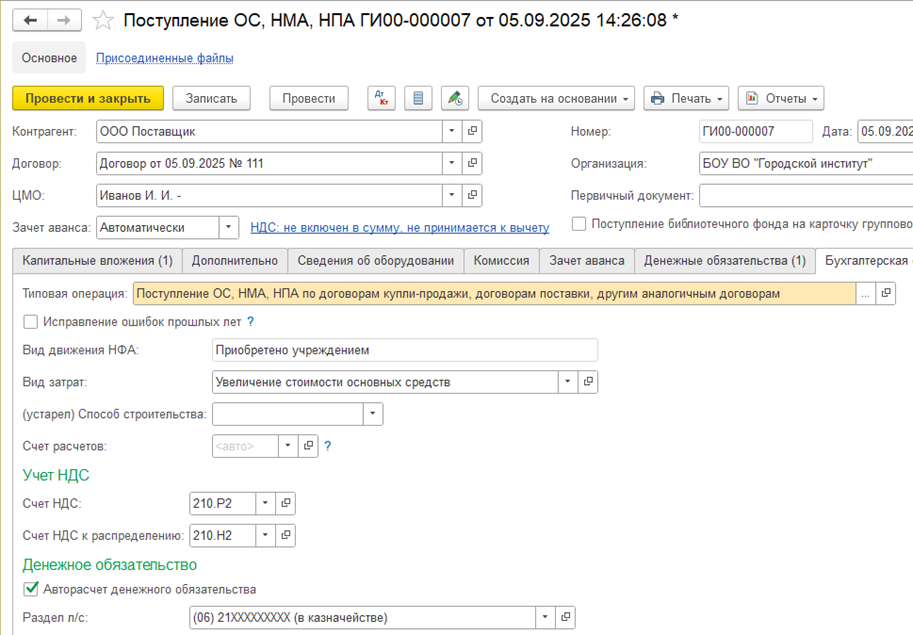The height and width of the screenshot is (635, 913).
Task: Open Создать на основании menu
Action: (x=556, y=98)
